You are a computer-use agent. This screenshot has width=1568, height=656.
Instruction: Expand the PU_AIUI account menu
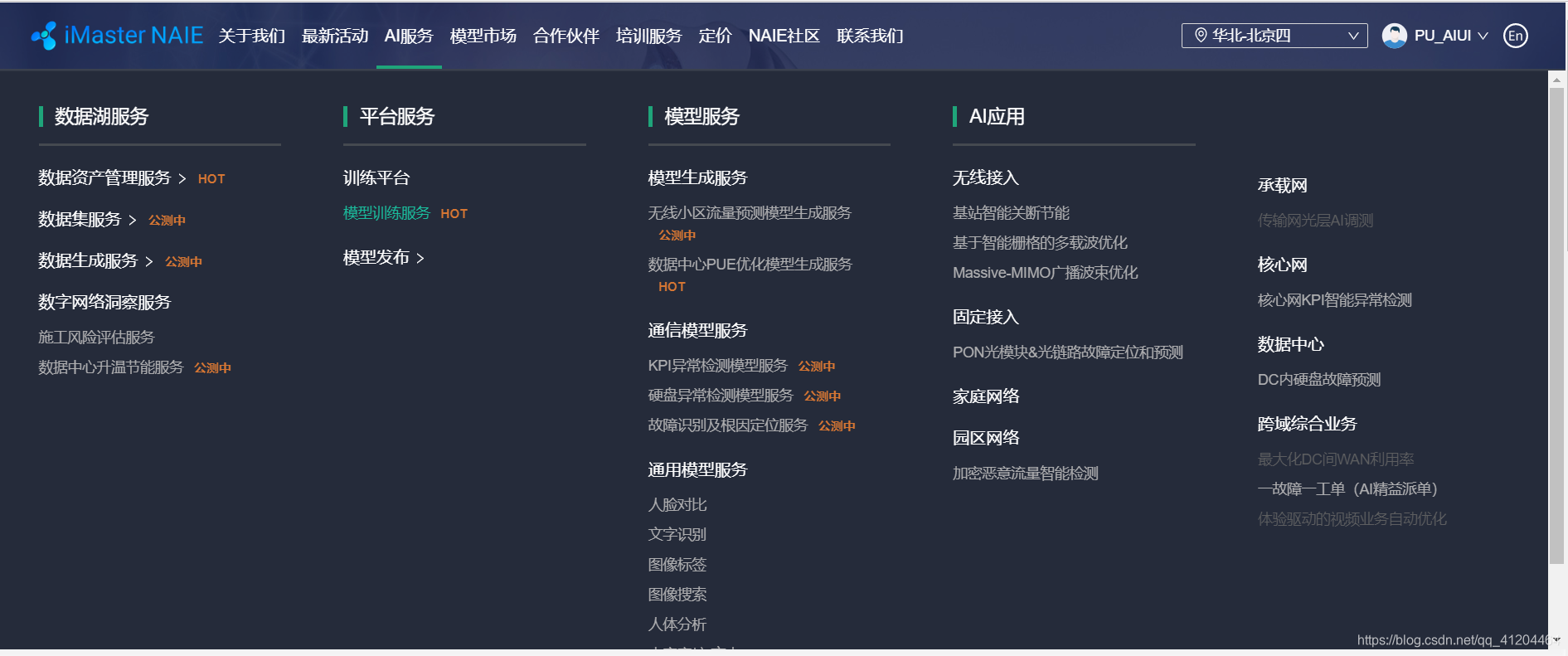click(x=1483, y=36)
